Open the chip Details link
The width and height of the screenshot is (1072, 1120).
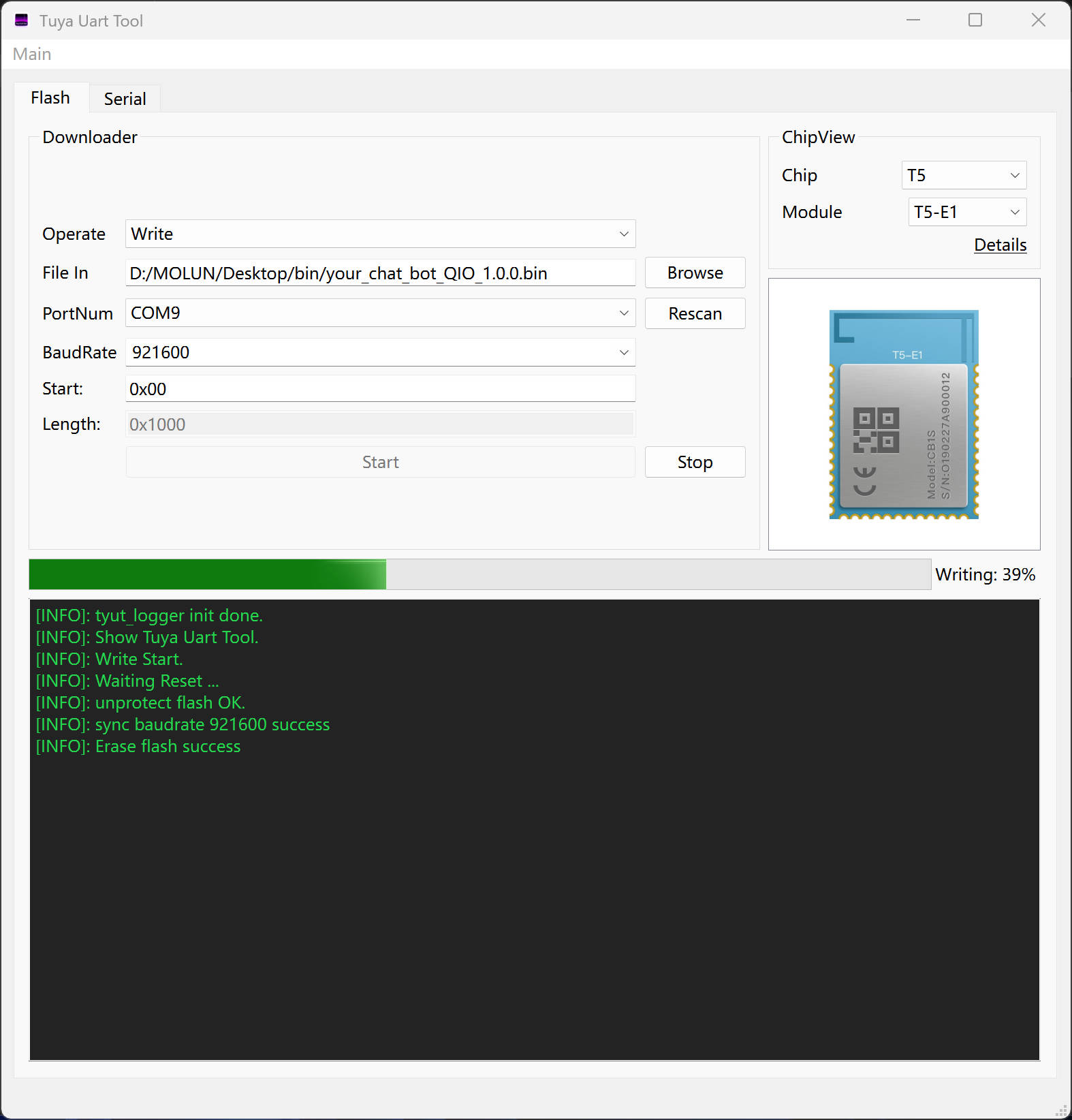1000,245
